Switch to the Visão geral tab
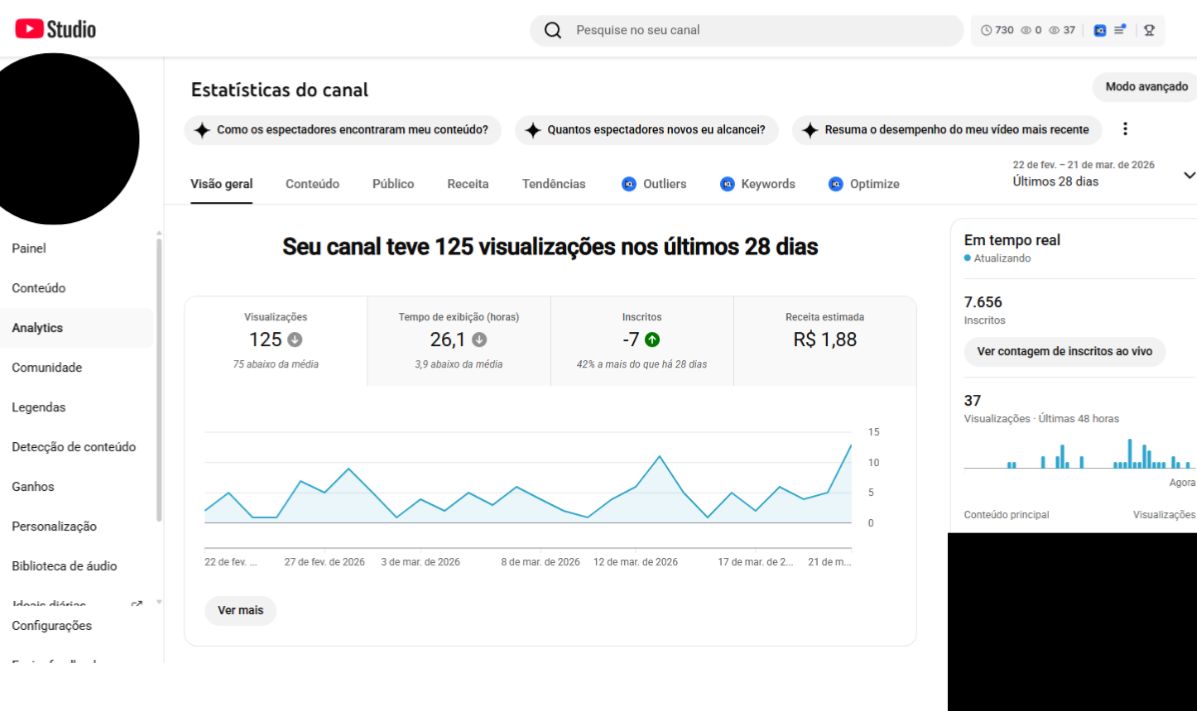This screenshot has height=711, width=1197. (221, 184)
